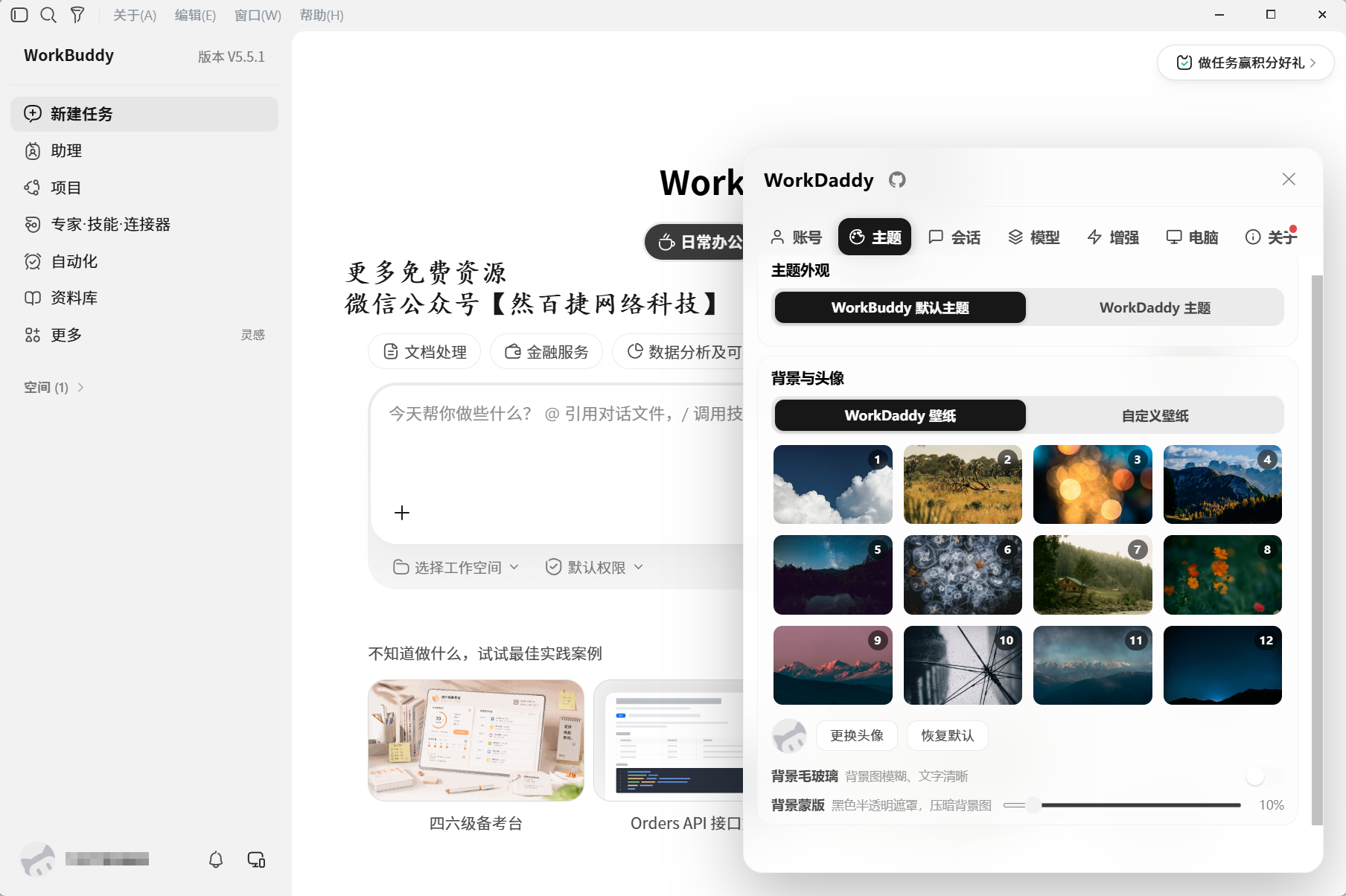This screenshot has height=896, width=1346.
Task: Switch to the 关于 tab with red dot
Action: [x=1271, y=237]
